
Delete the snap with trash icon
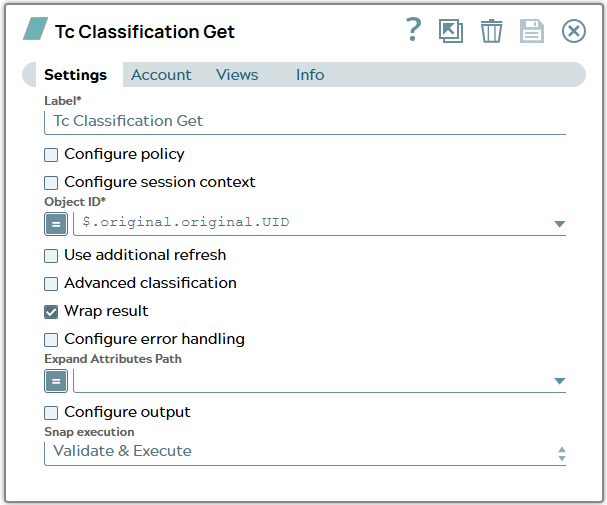pos(492,31)
